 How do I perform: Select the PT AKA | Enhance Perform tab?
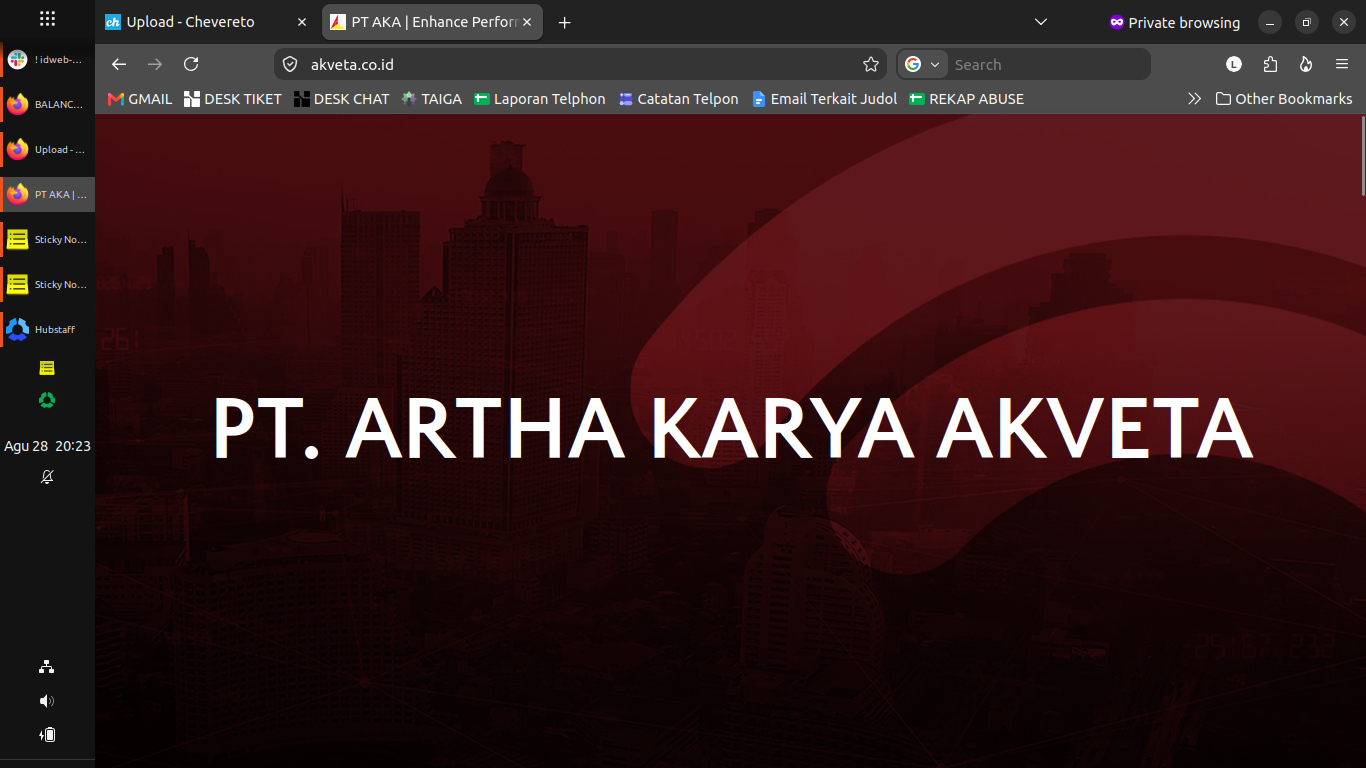433,22
